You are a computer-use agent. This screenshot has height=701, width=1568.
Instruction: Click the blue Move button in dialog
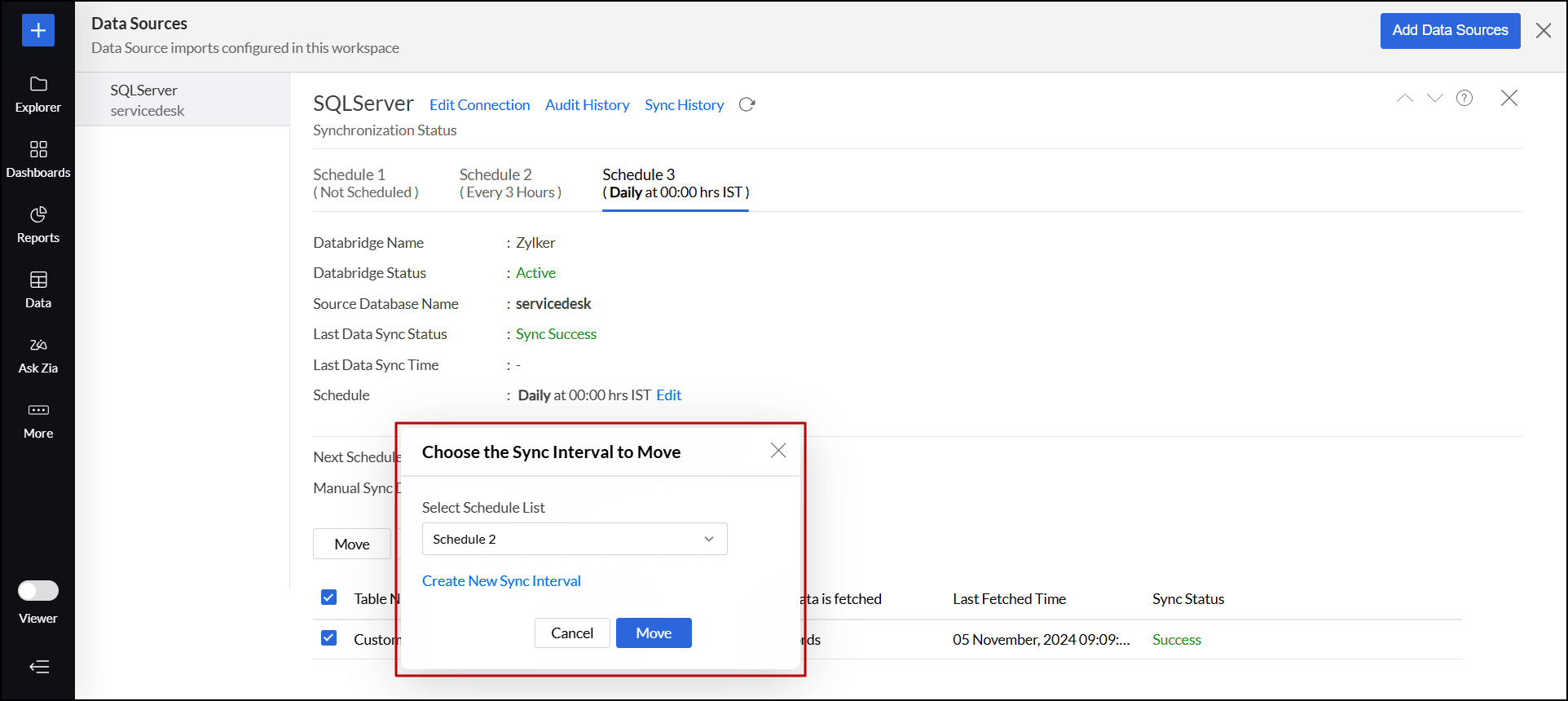point(653,633)
